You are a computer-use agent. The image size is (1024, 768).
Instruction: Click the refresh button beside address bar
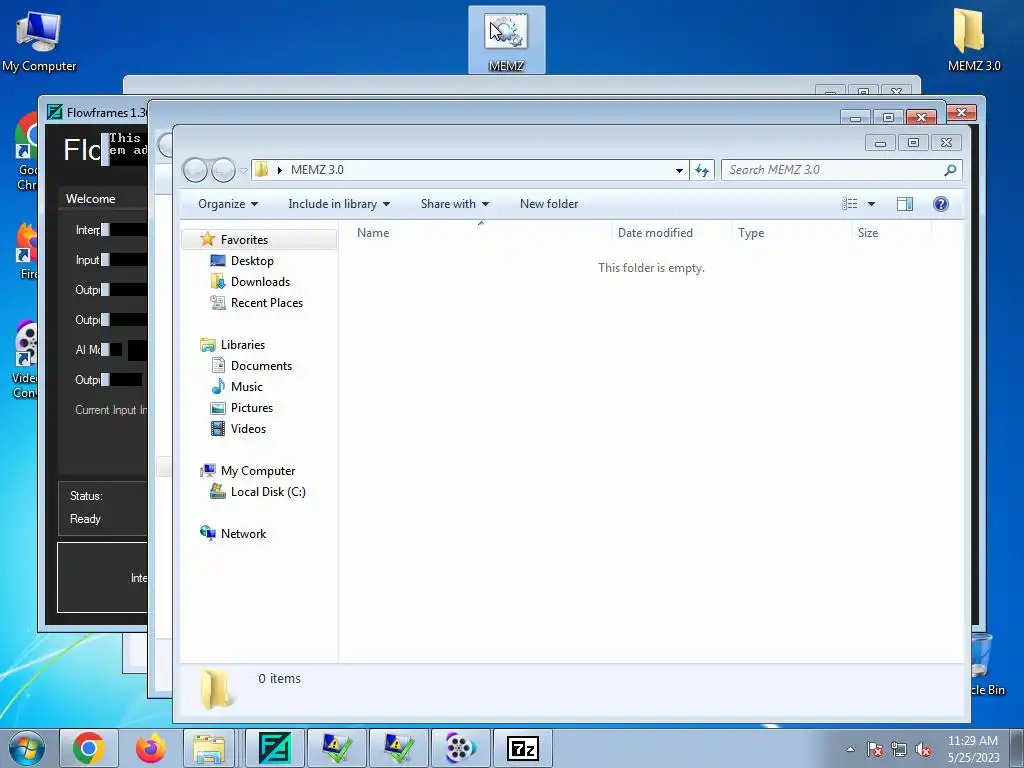(701, 170)
